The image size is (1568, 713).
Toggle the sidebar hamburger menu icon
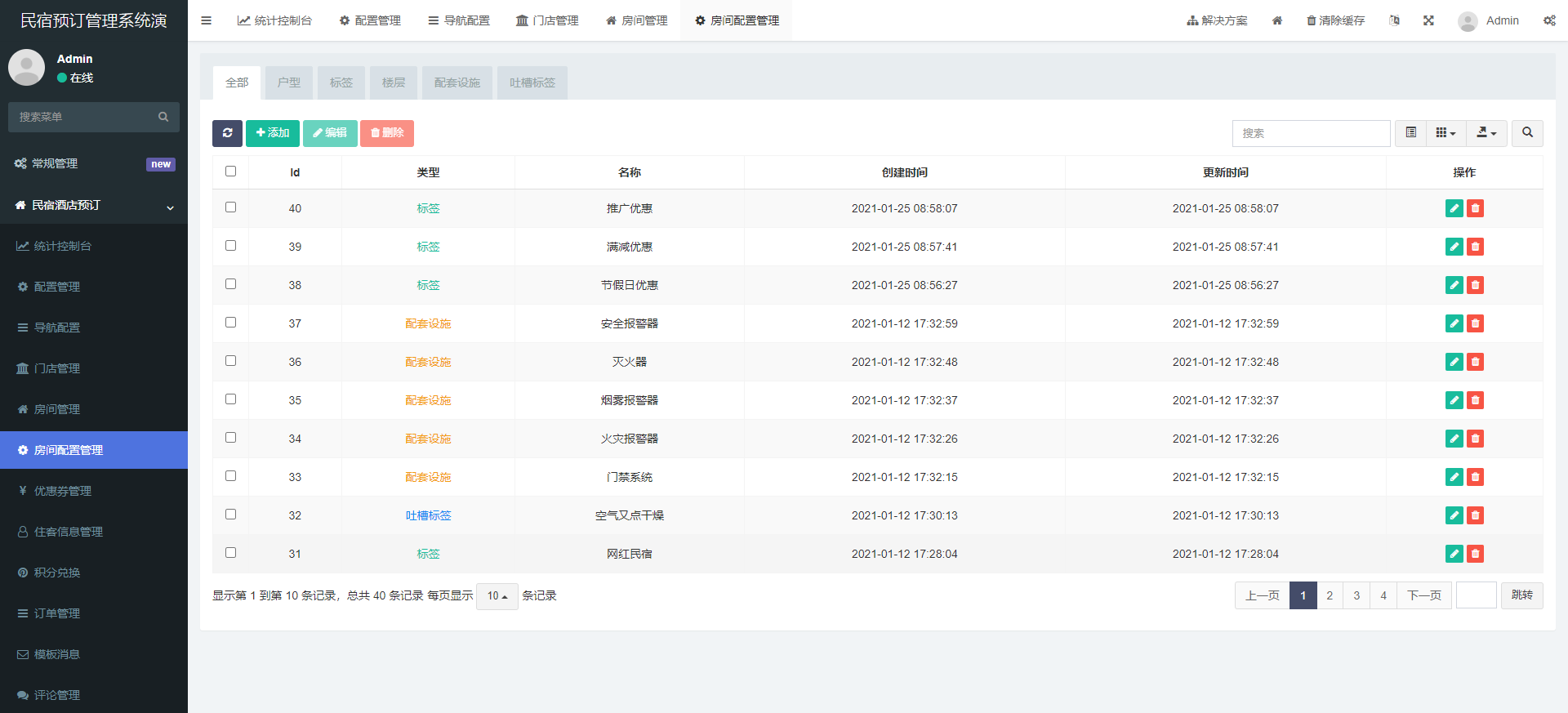[x=207, y=20]
